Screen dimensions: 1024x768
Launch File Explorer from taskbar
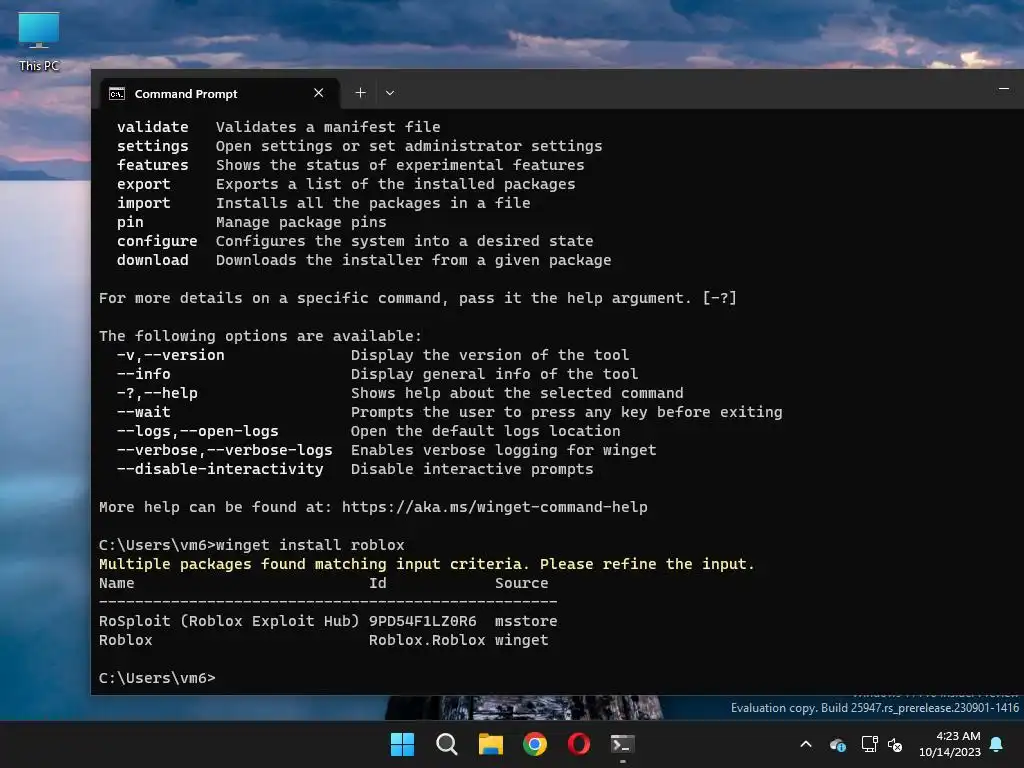[490, 744]
